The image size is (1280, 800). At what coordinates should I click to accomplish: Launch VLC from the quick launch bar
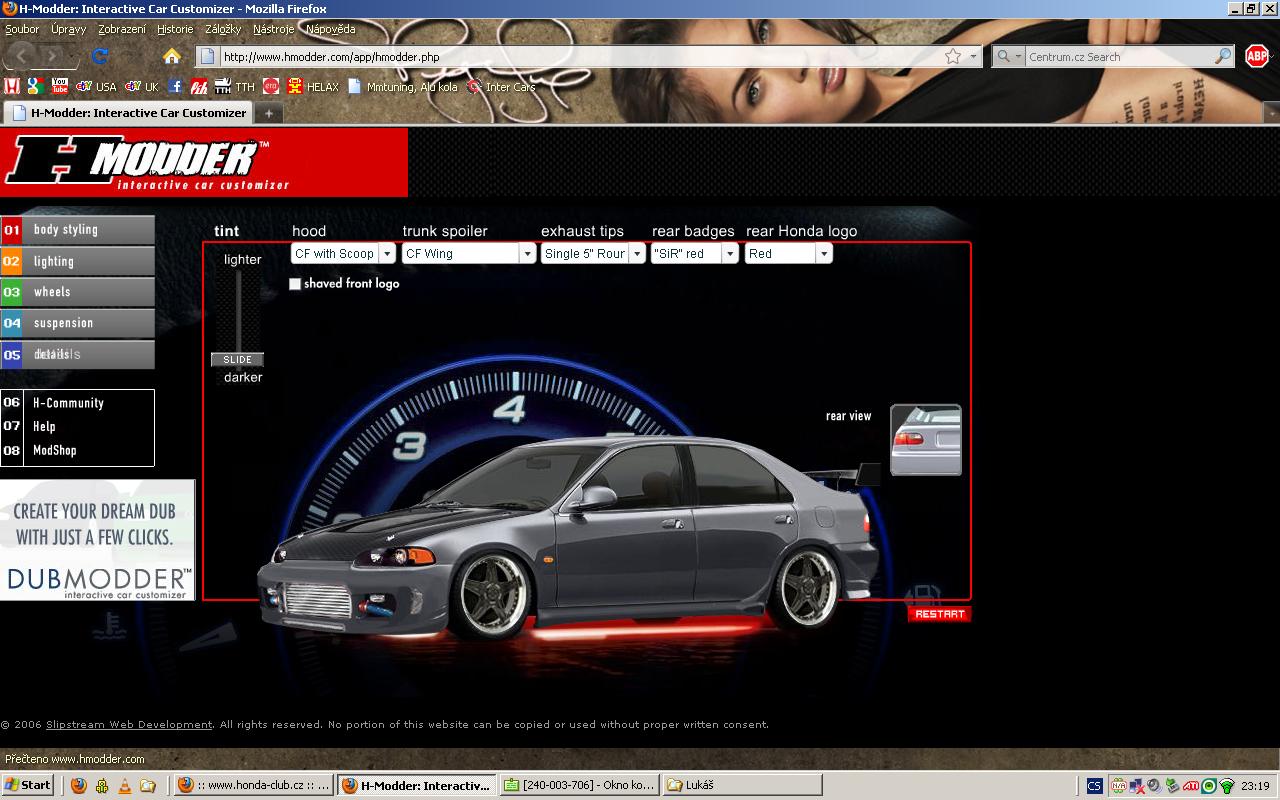125,785
